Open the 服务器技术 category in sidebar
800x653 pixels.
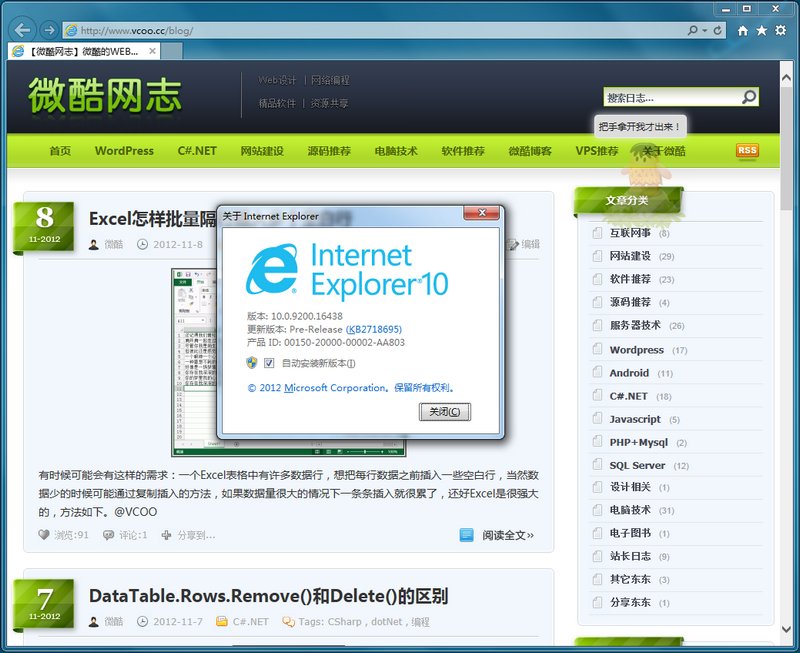coord(635,325)
